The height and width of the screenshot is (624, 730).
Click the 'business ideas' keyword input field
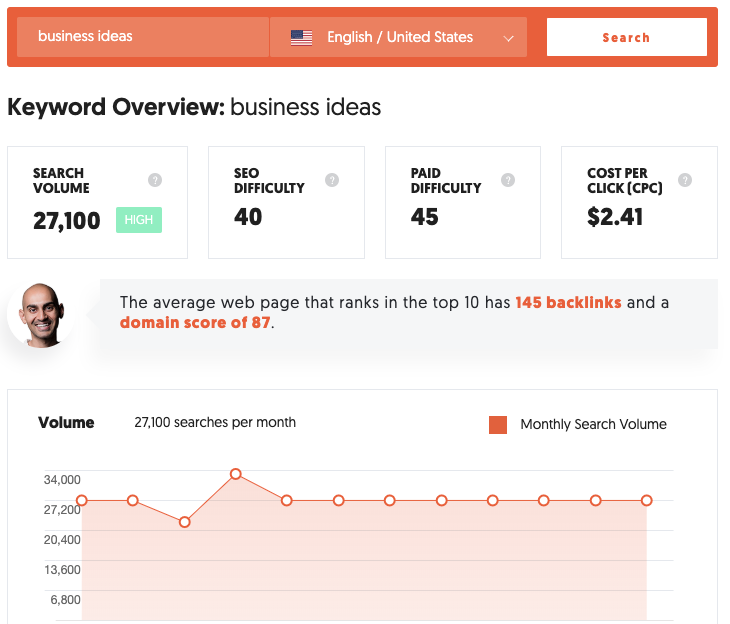click(143, 37)
